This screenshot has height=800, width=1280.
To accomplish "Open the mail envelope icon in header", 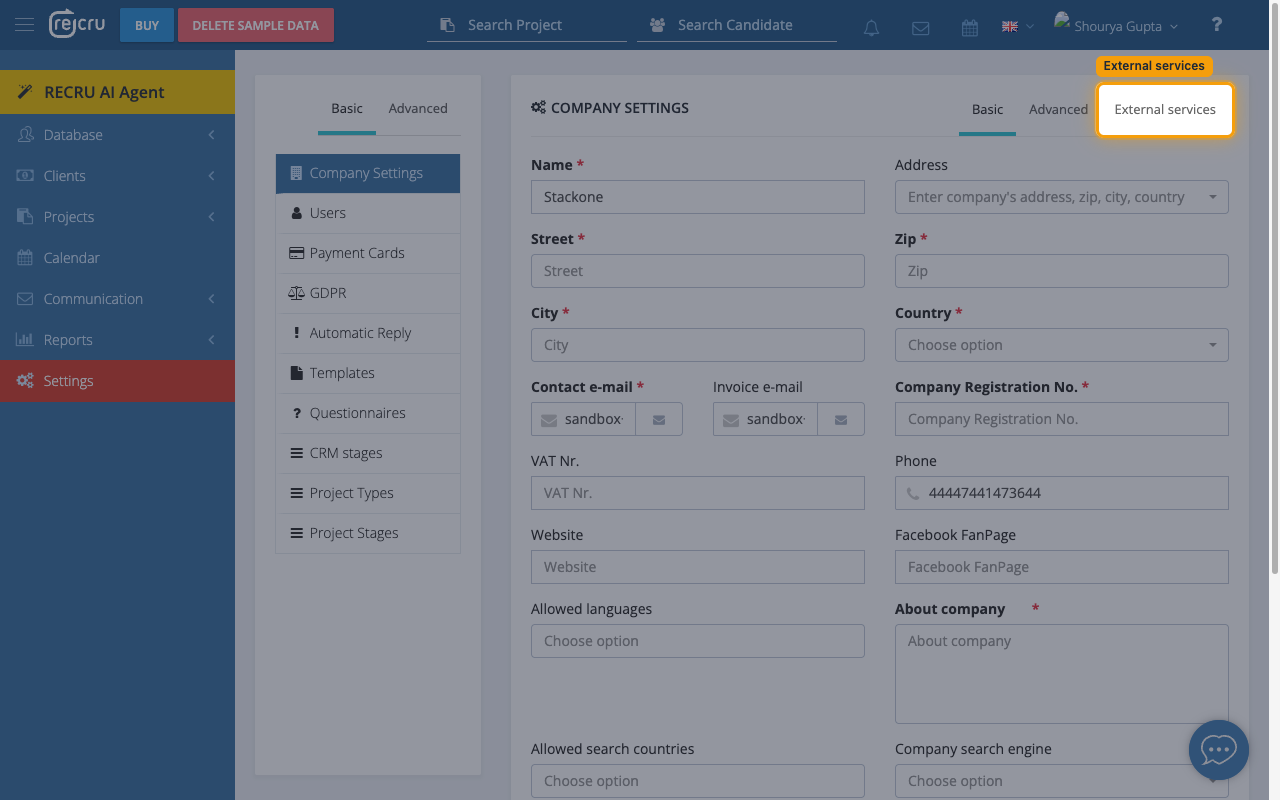I will (x=921, y=28).
